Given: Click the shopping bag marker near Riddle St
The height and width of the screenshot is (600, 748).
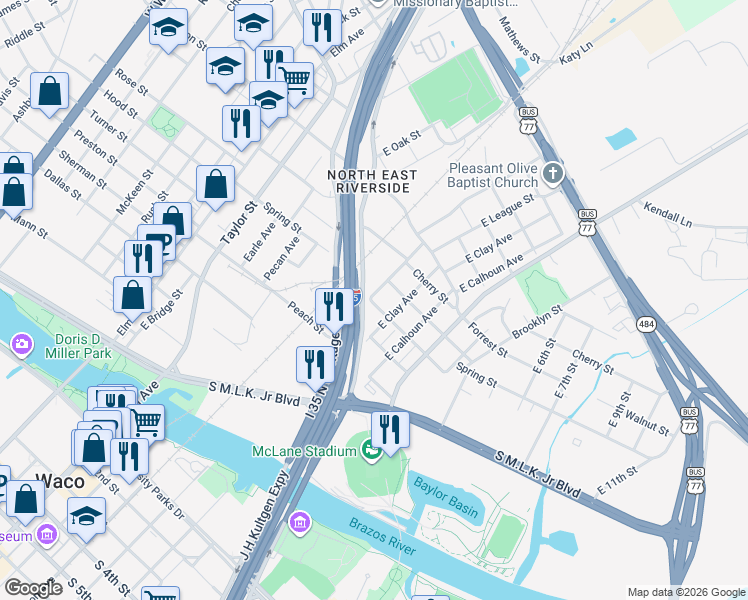Looking at the screenshot, I should (x=49, y=92).
